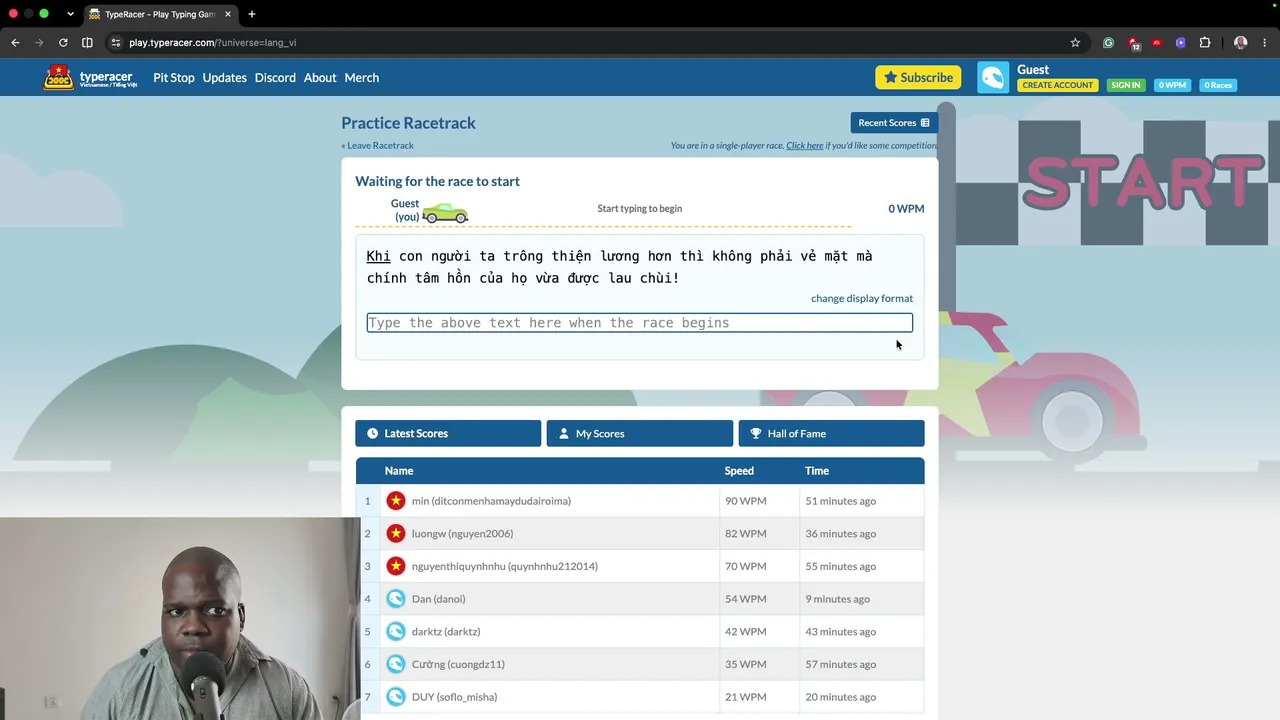The width and height of the screenshot is (1280, 720).
Task: Open the Updates menu item
Action: (224, 78)
